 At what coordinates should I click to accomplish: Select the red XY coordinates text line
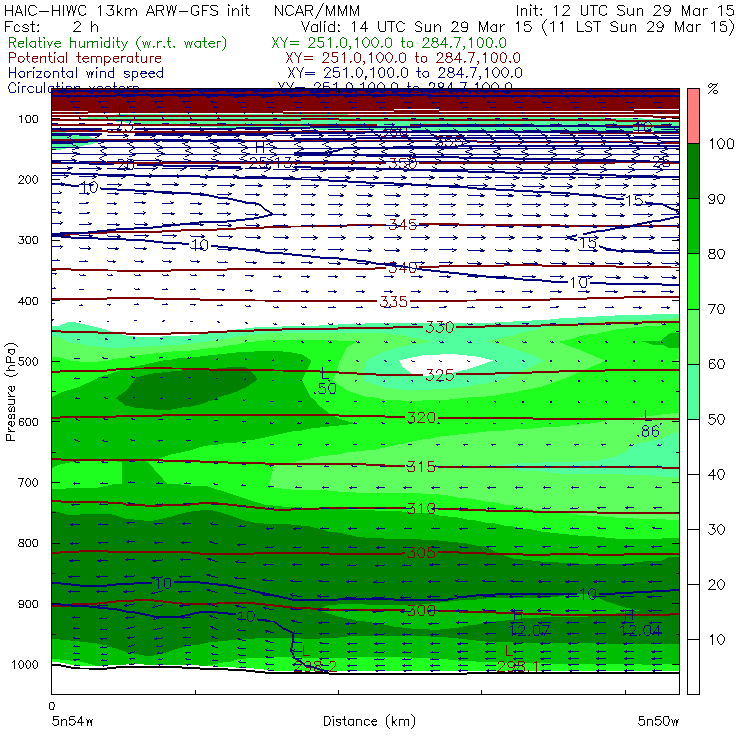pyautogui.click(x=403, y=58)
